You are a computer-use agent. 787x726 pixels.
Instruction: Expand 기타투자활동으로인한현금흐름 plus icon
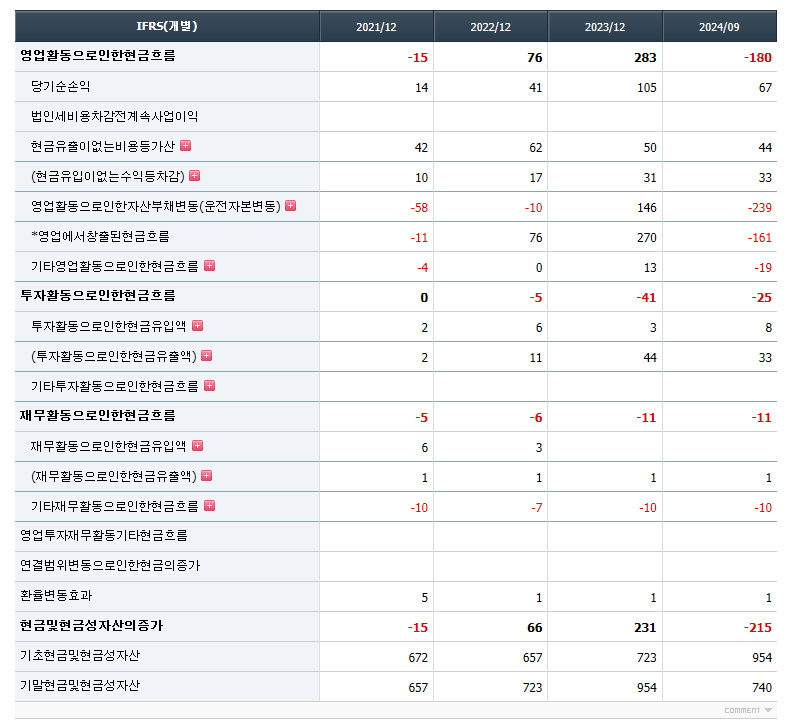pos(210,386)
